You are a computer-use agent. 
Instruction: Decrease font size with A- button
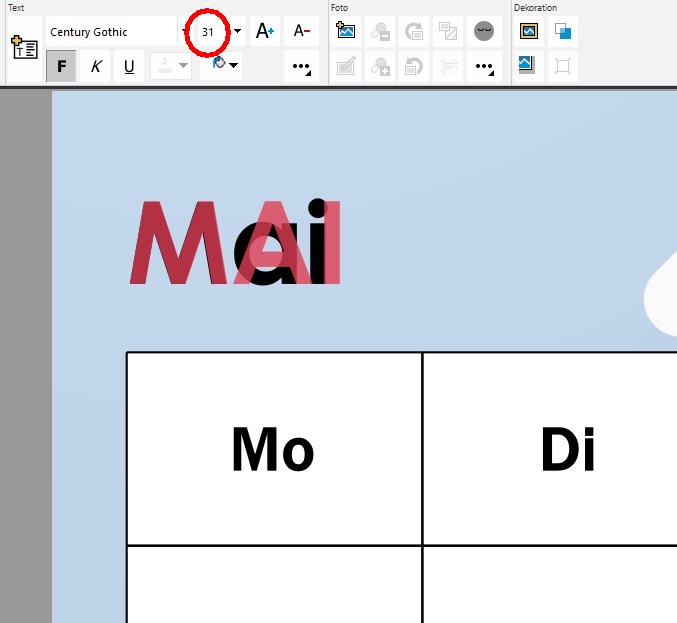coord(301,31)
